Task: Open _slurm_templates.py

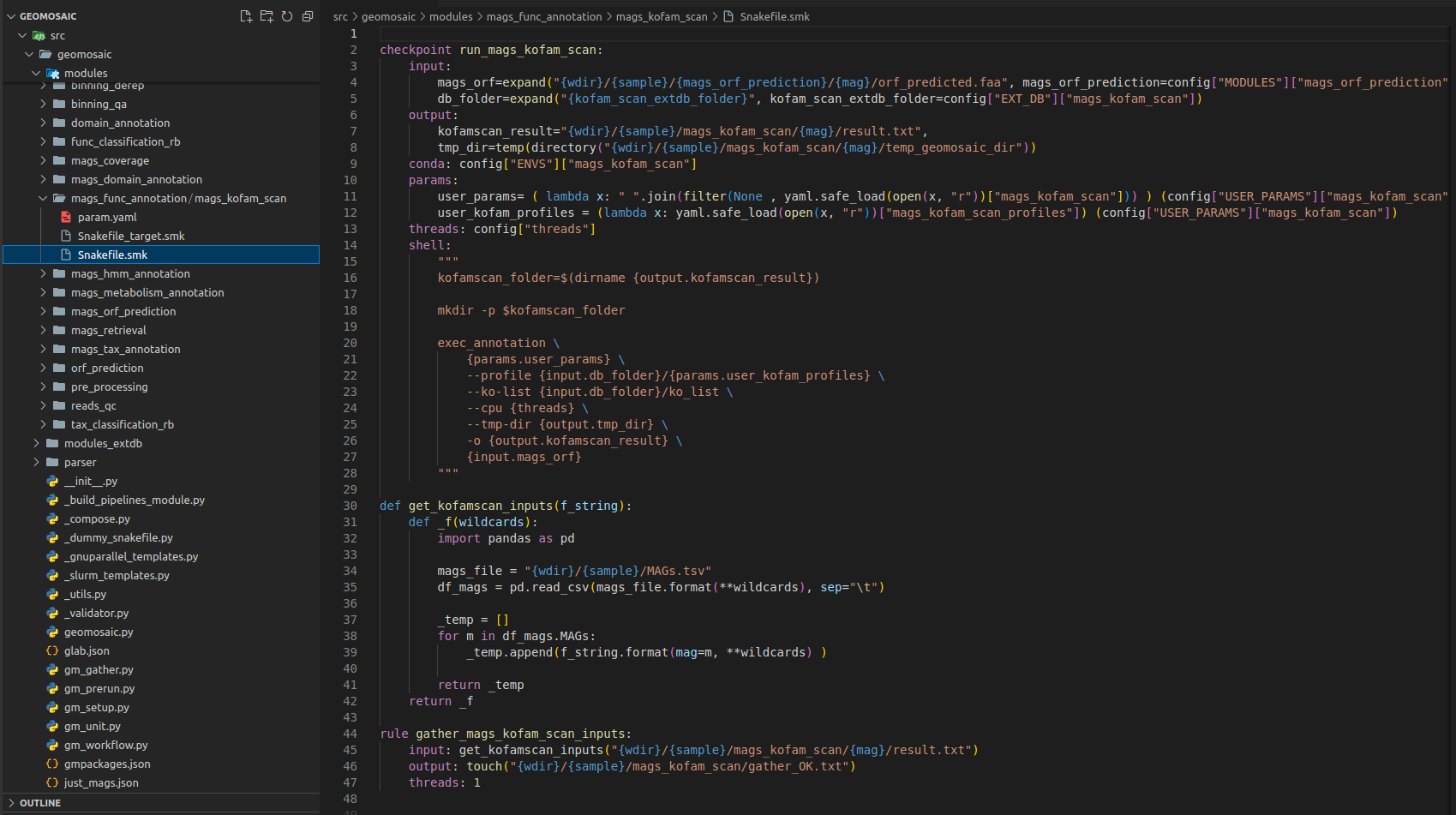Action: coord(117,575)
